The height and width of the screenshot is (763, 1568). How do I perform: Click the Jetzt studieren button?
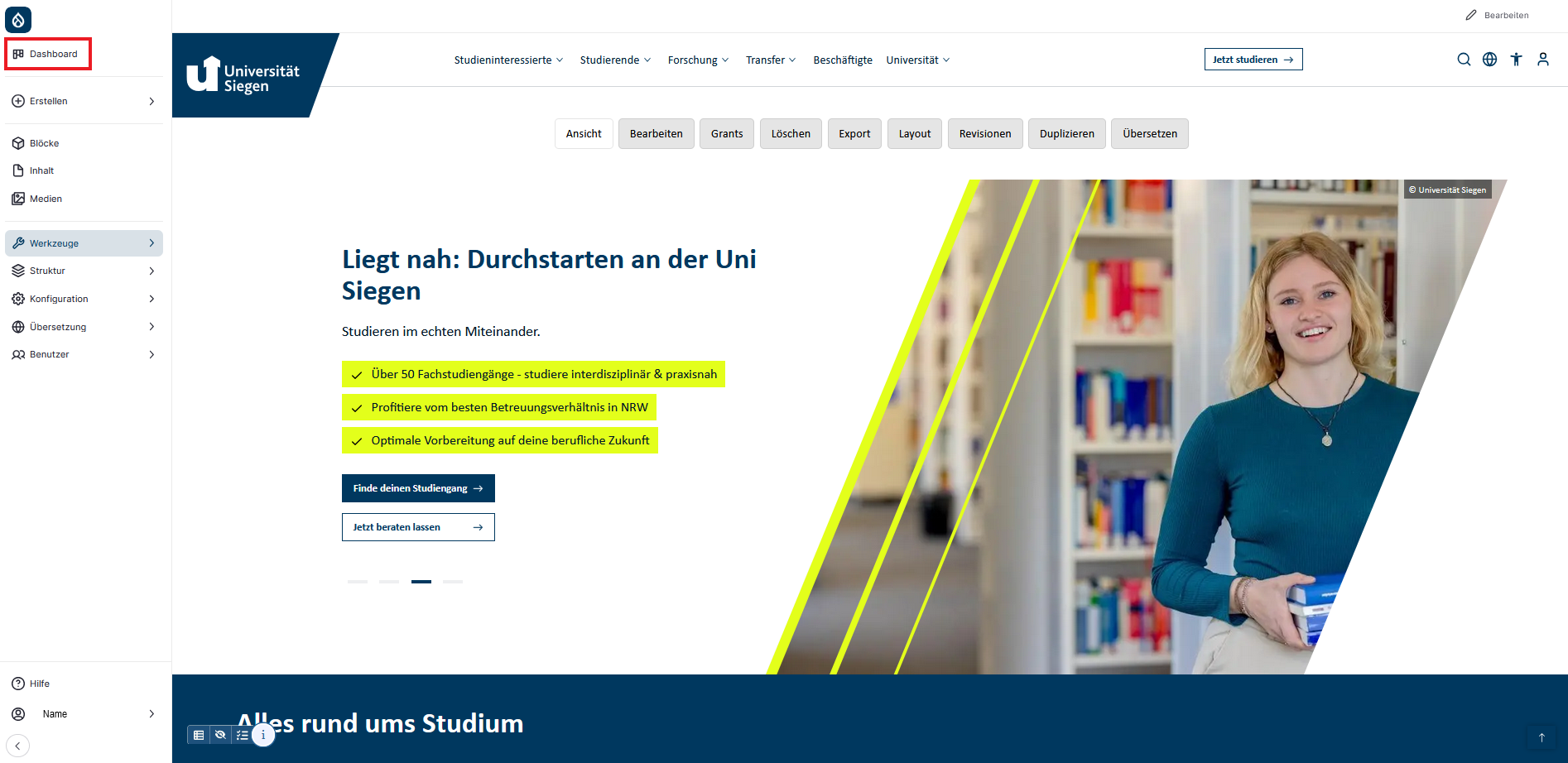pos(1253,60)
